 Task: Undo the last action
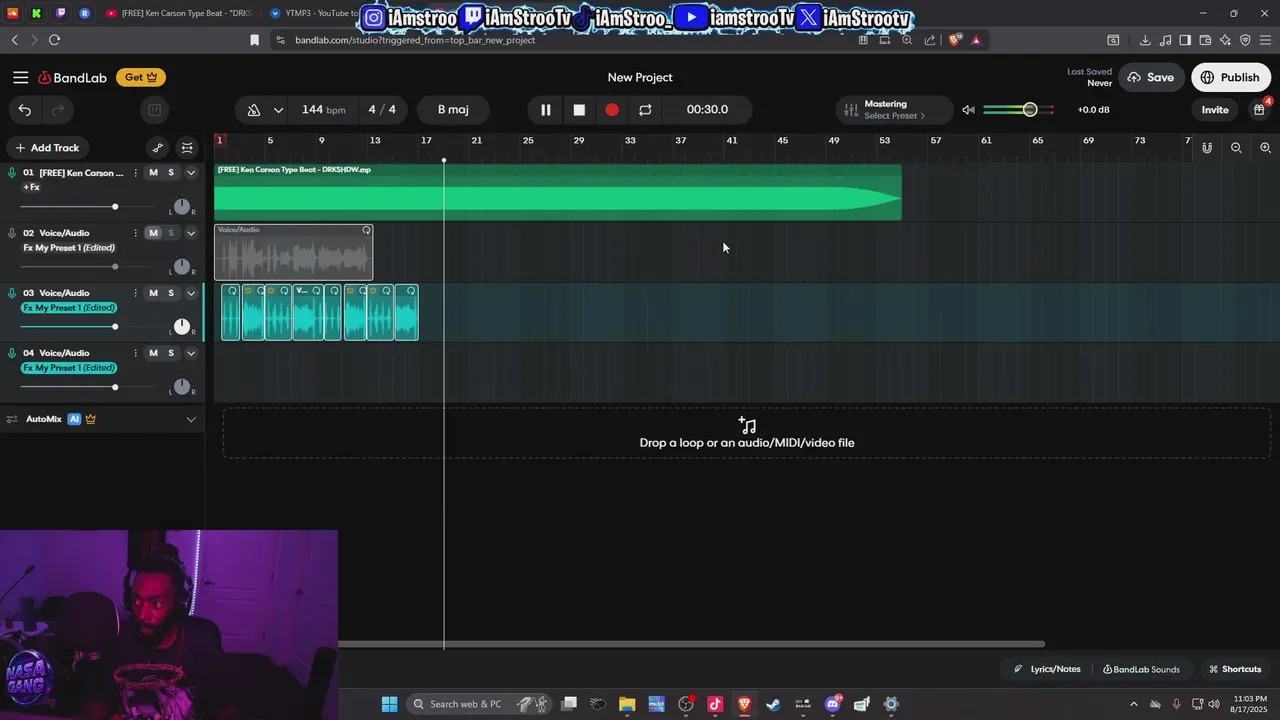[x=25, y=110]
